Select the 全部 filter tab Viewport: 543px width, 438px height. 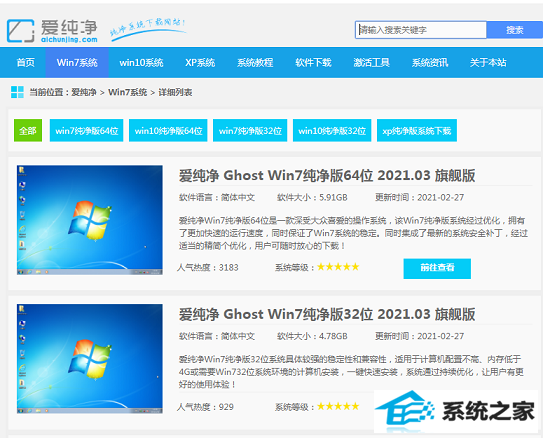tap(28, 131)
